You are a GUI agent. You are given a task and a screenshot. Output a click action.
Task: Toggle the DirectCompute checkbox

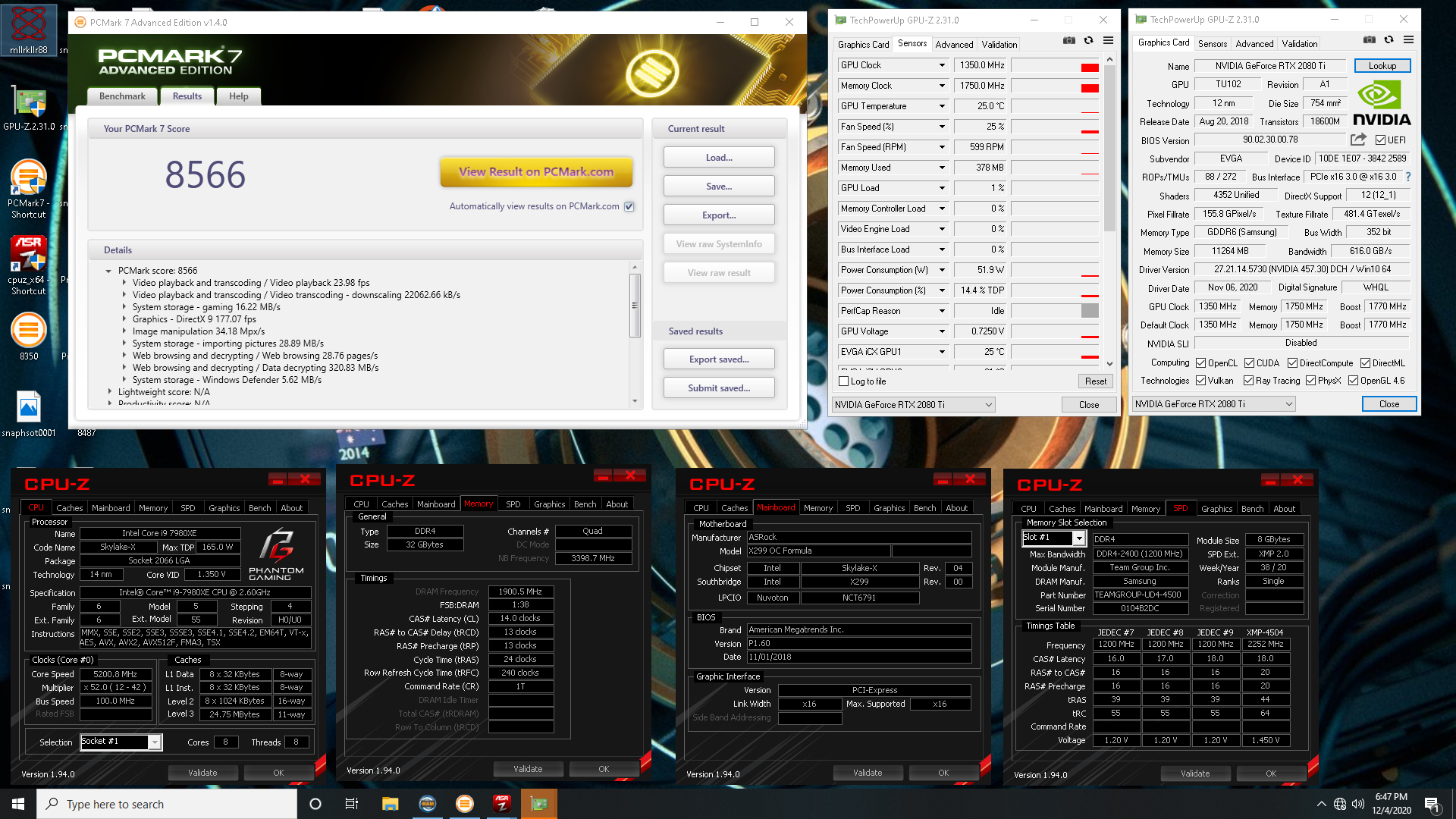click(x=1292, y=363)
